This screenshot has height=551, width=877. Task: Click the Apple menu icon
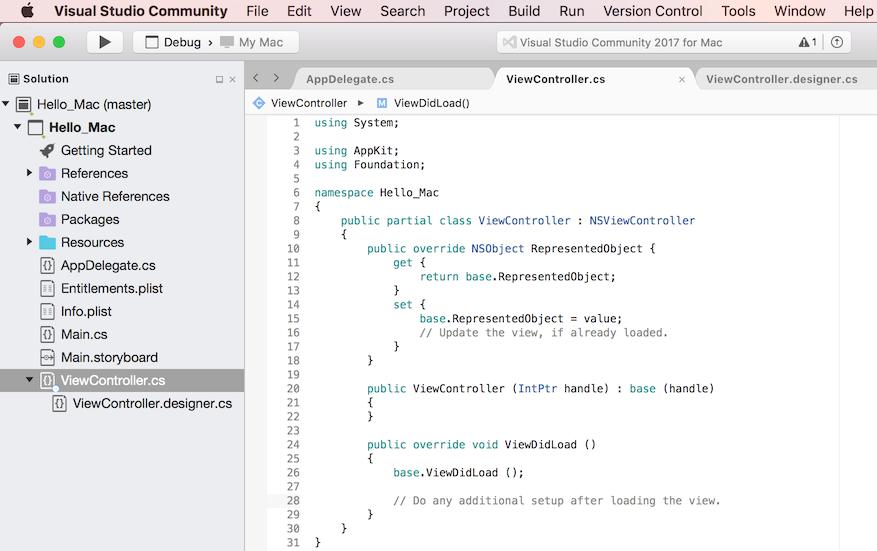pyautogui.click(x=27, y=11)
